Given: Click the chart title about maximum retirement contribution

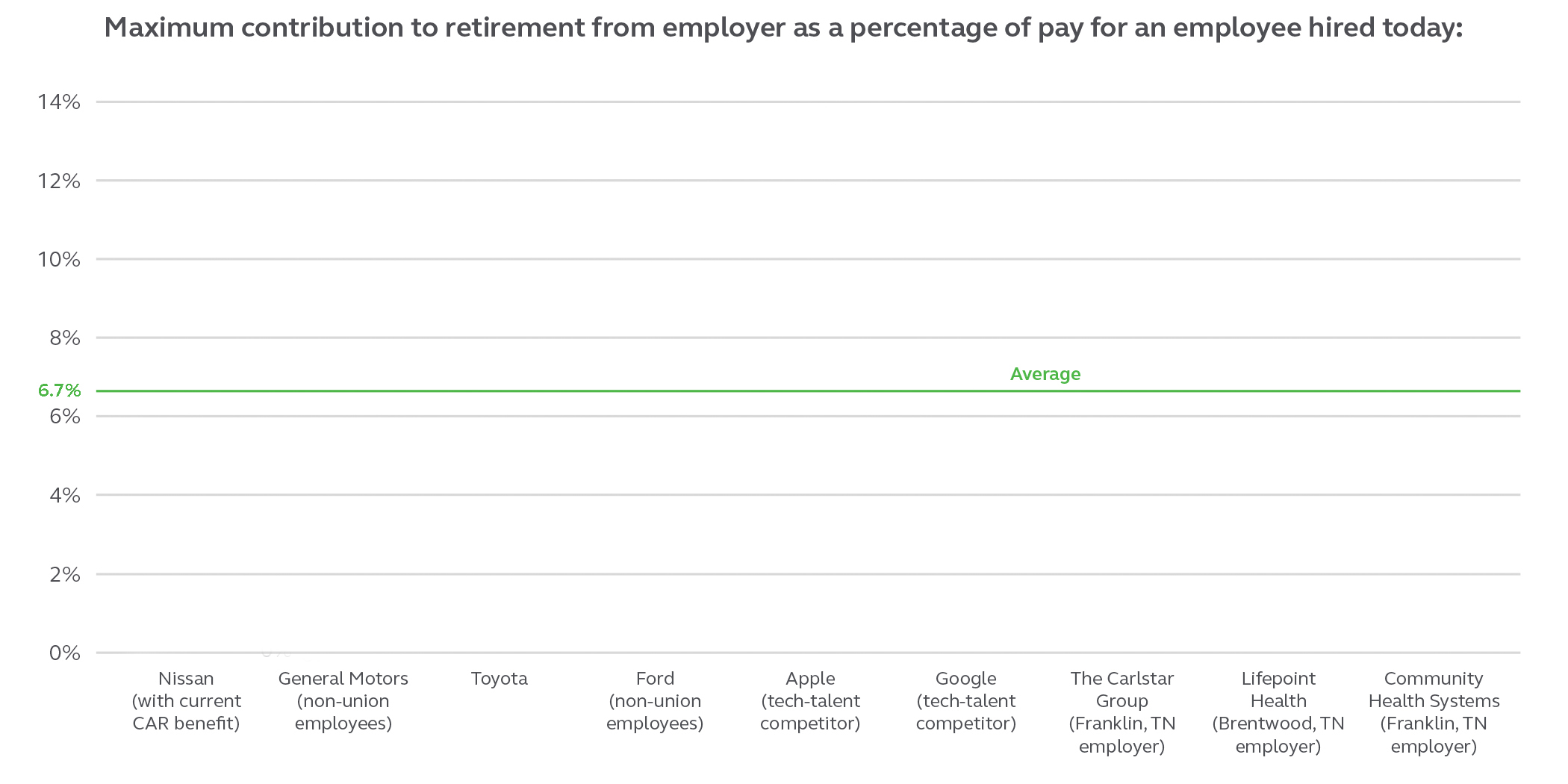Looking at the screenshot, I should (x=783, y=28).
